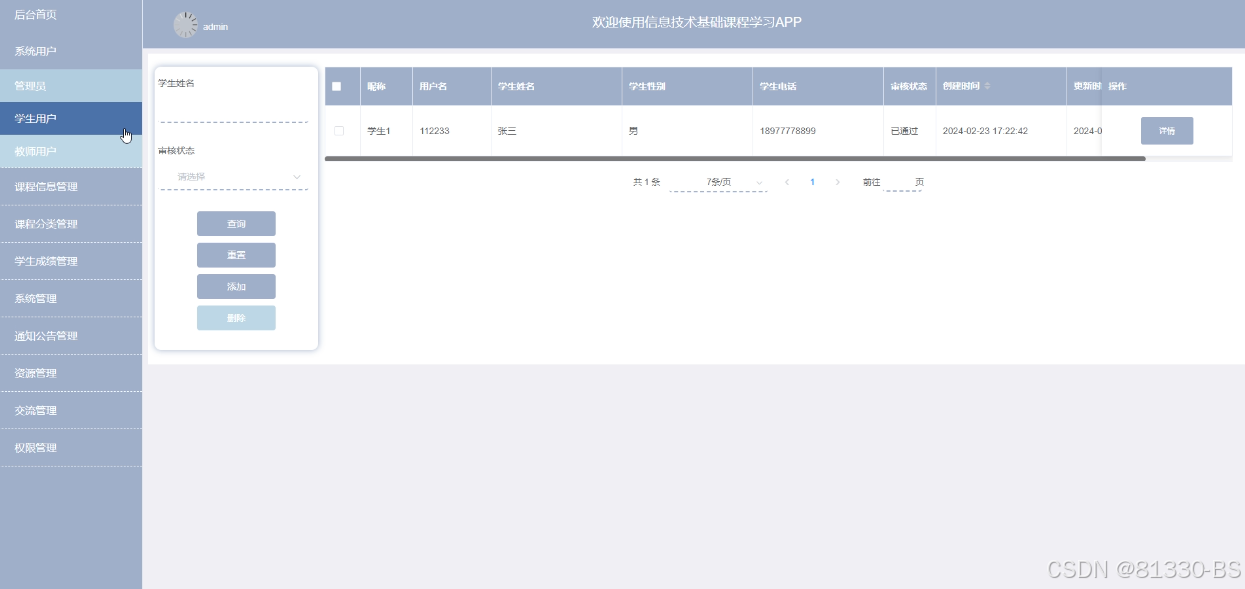The width and height of the screenshot is (1245, 589).
Task: Select 管理员 submenu item
Action: (x=71, y=86)
